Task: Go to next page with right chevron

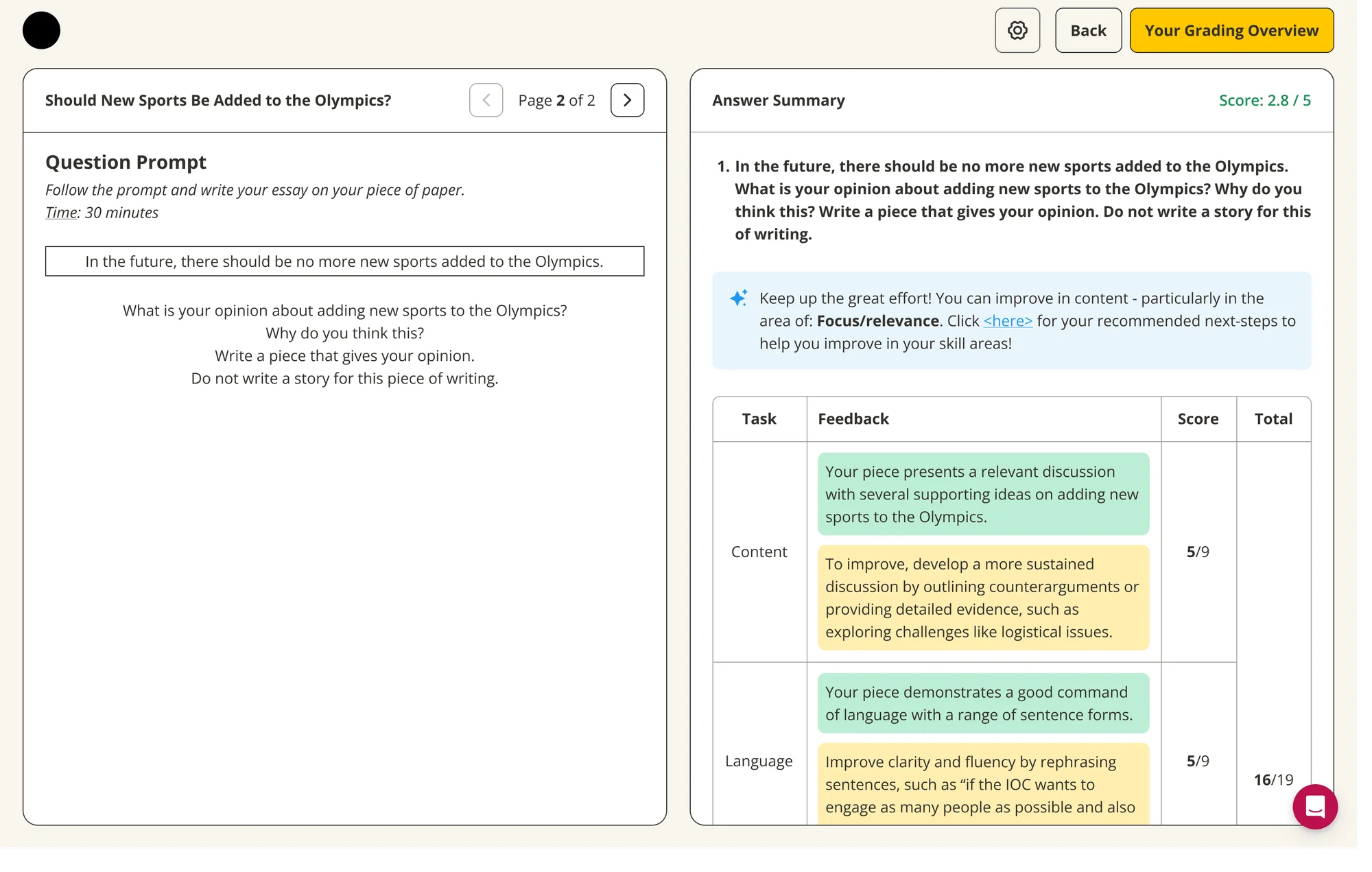Action: point(627,100)
